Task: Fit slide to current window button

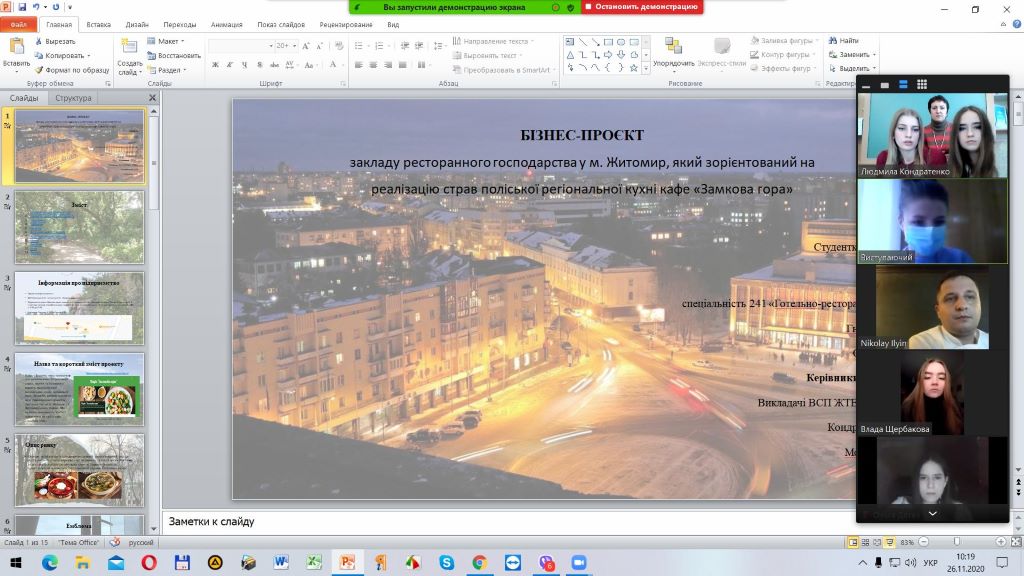Action: (1016, 542)
